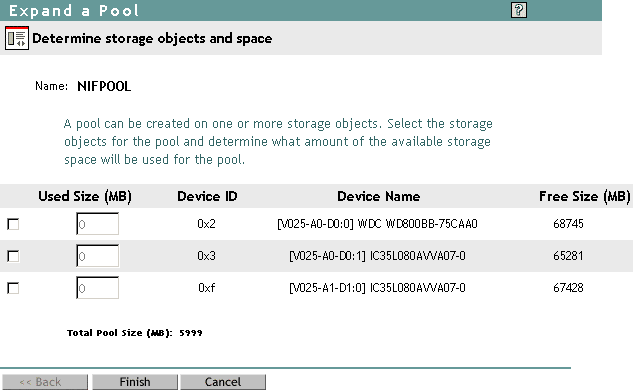Click the storage objects wizard icon
The width and height of the screenshot is (633, 390).
[17, 38]
